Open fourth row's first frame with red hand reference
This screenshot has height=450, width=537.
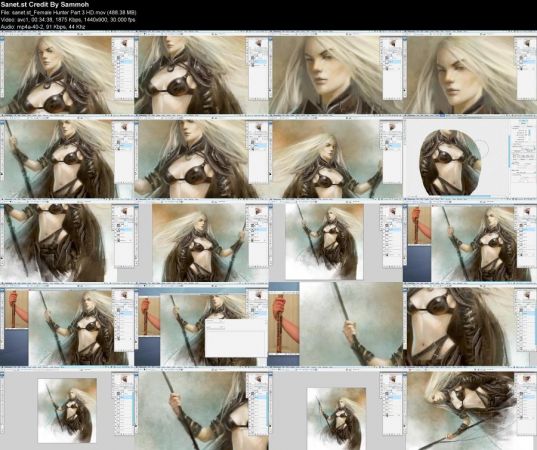(67, 325)
